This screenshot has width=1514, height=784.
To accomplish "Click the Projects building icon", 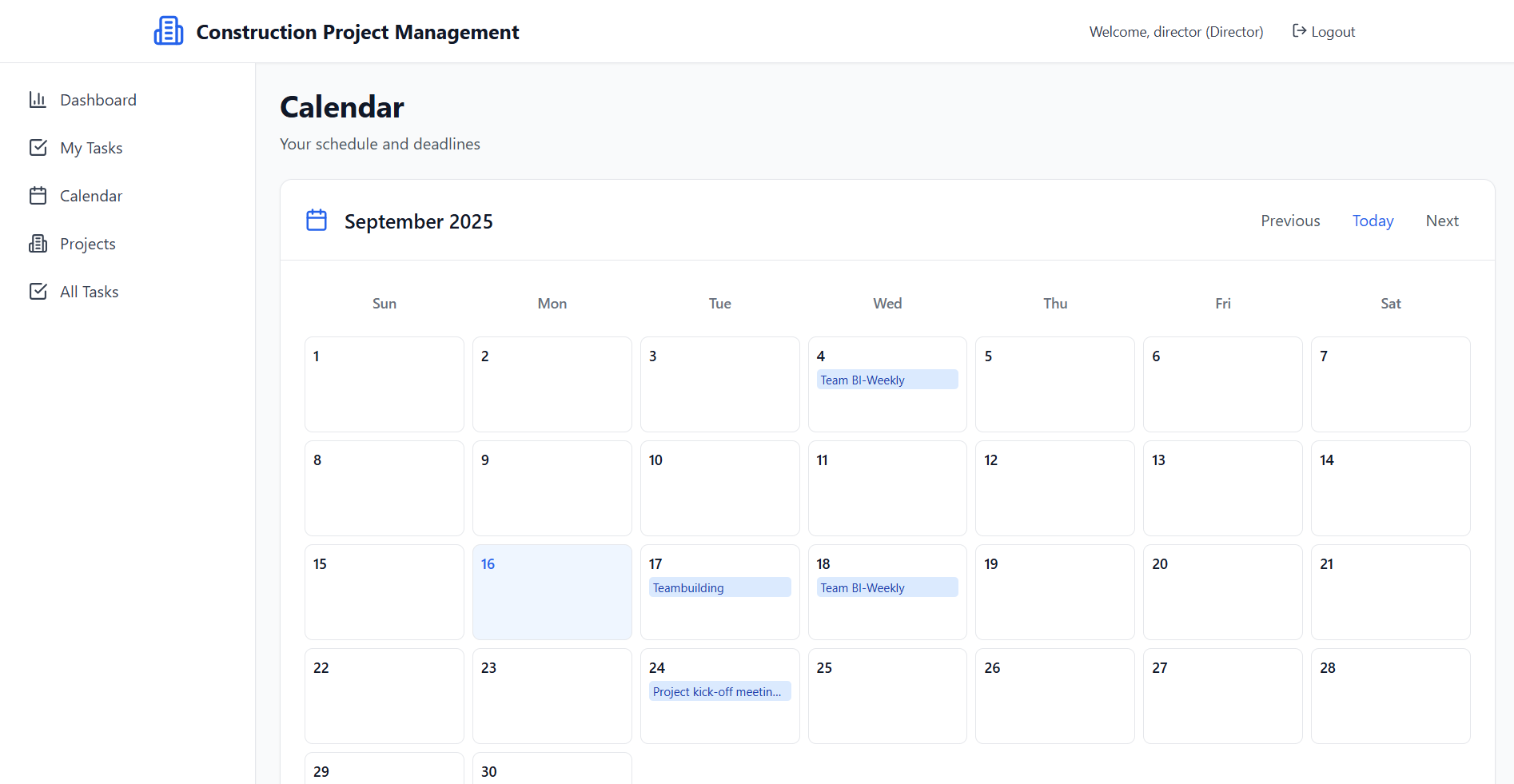I will click(38, 244).
